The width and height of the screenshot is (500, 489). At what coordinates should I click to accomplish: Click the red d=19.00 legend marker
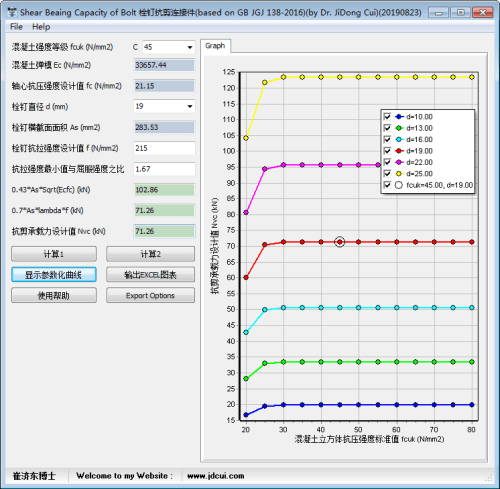click(x=399, y=151)
